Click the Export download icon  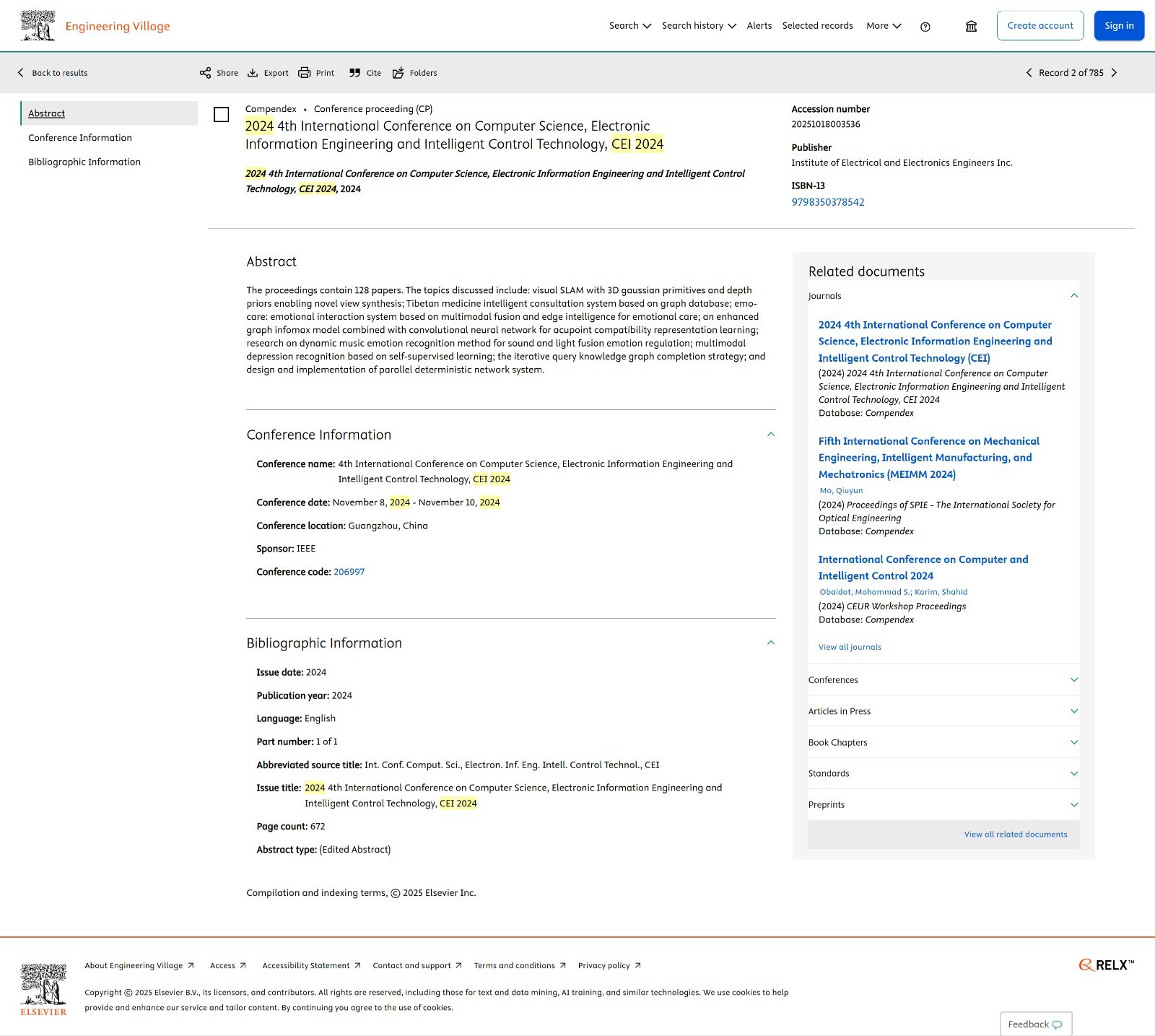point(253,73)
